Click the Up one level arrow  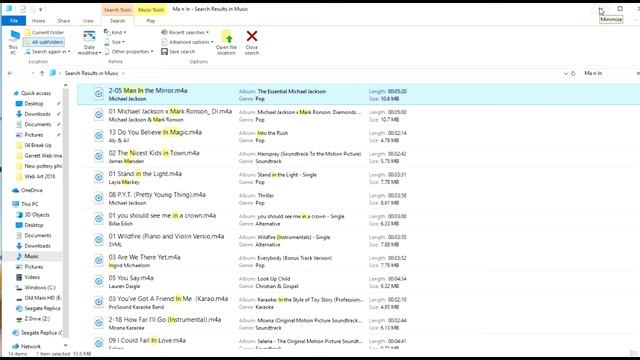(x=42, y=73)
